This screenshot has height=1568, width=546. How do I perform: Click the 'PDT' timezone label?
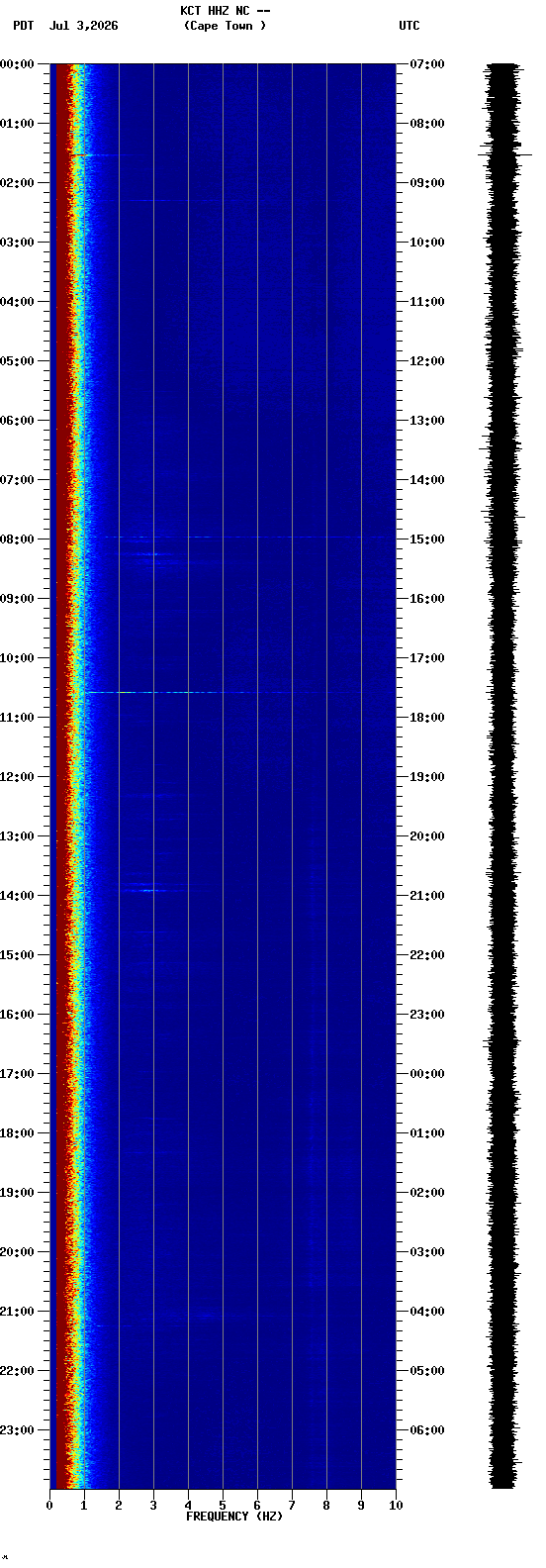[23, 26]
